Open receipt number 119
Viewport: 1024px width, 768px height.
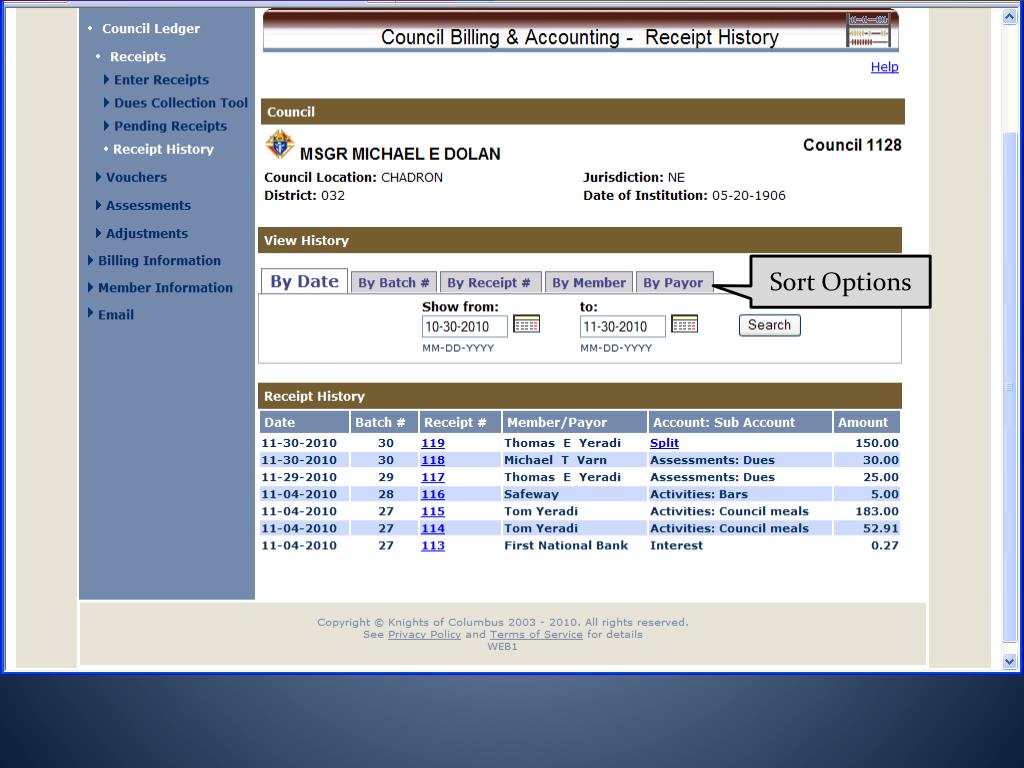433,443
